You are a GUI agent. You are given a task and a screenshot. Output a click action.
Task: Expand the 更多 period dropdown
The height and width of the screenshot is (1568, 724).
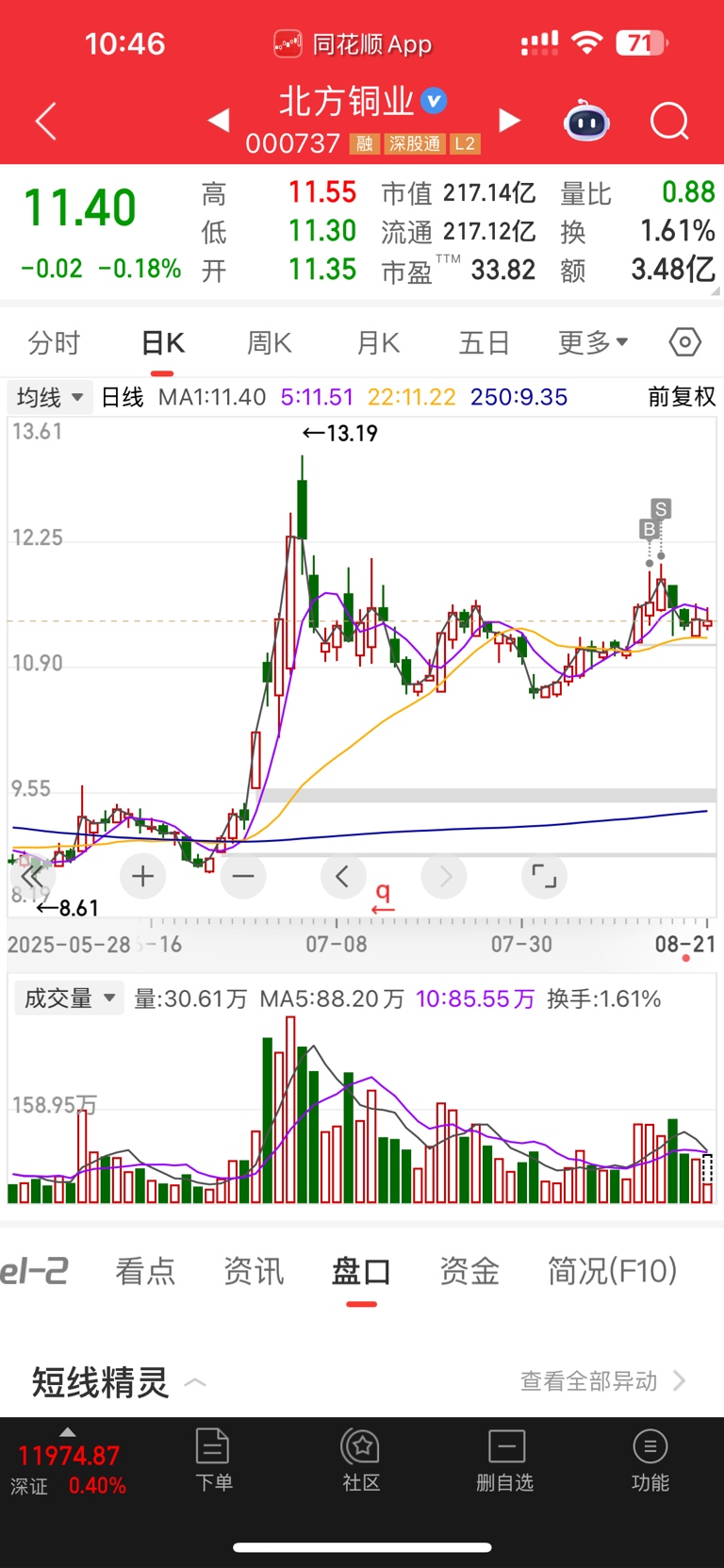pos(593,342)
